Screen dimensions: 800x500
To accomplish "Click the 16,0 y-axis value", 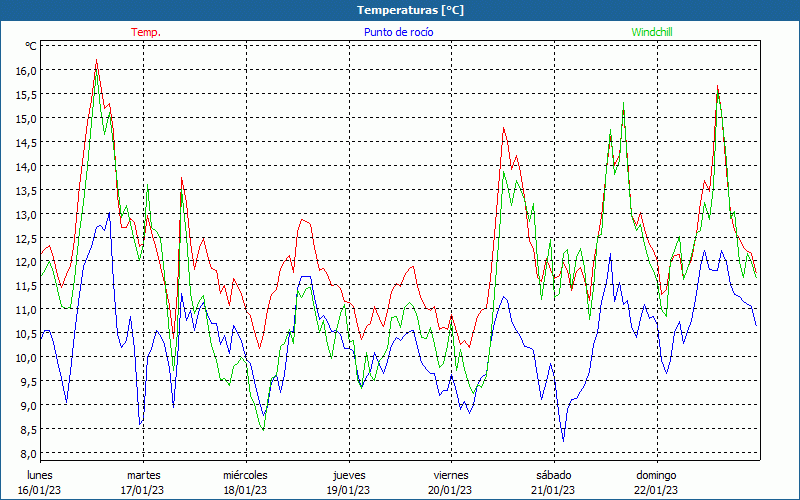I will tap(26, 70).
